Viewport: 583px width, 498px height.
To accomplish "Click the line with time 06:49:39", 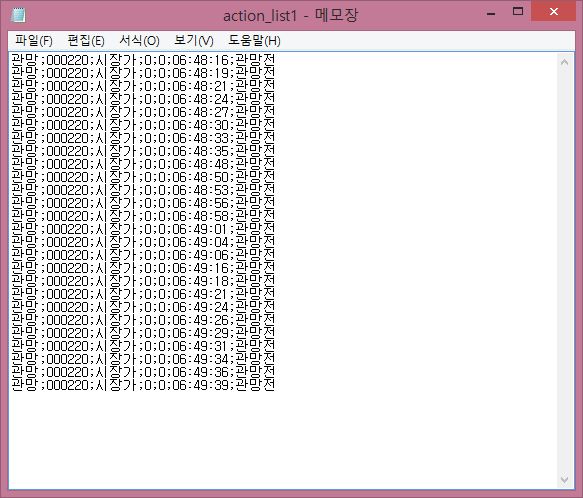I will coord(143,386).
